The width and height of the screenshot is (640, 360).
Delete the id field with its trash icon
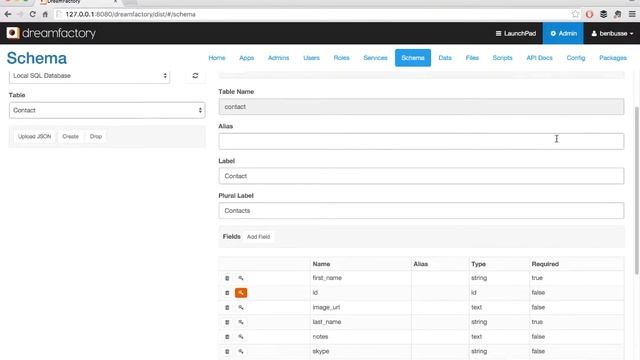(227, 293)
